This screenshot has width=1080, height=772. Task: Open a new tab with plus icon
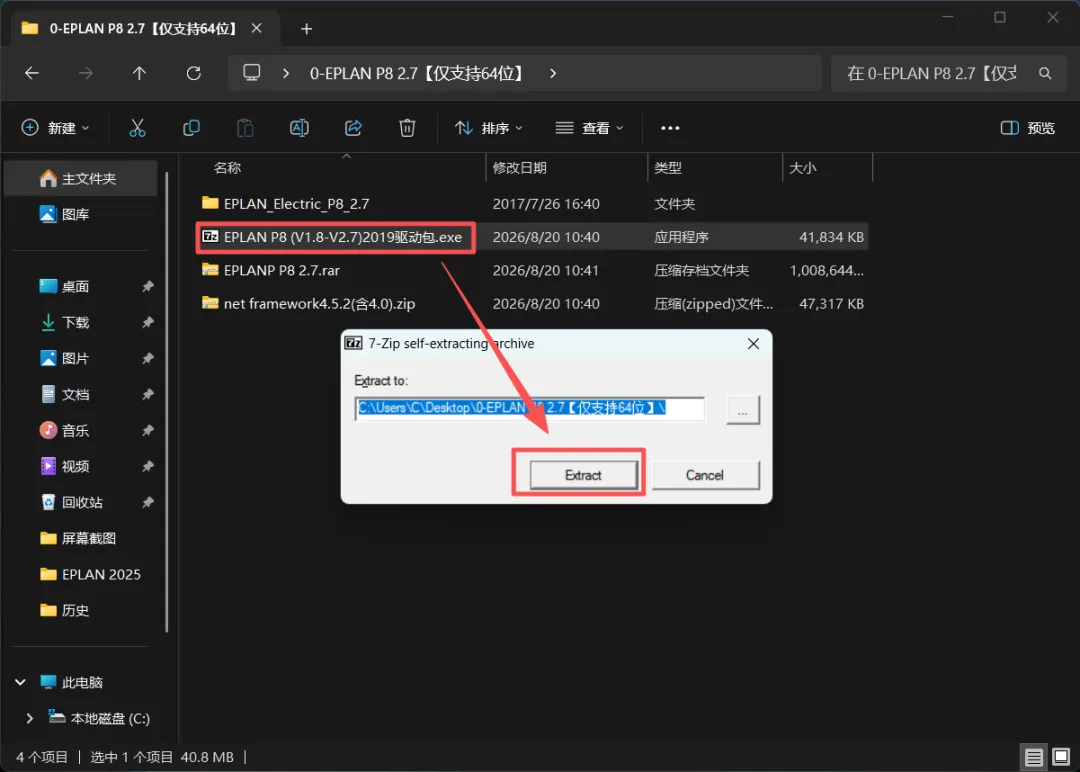click(x=307, y=28)
